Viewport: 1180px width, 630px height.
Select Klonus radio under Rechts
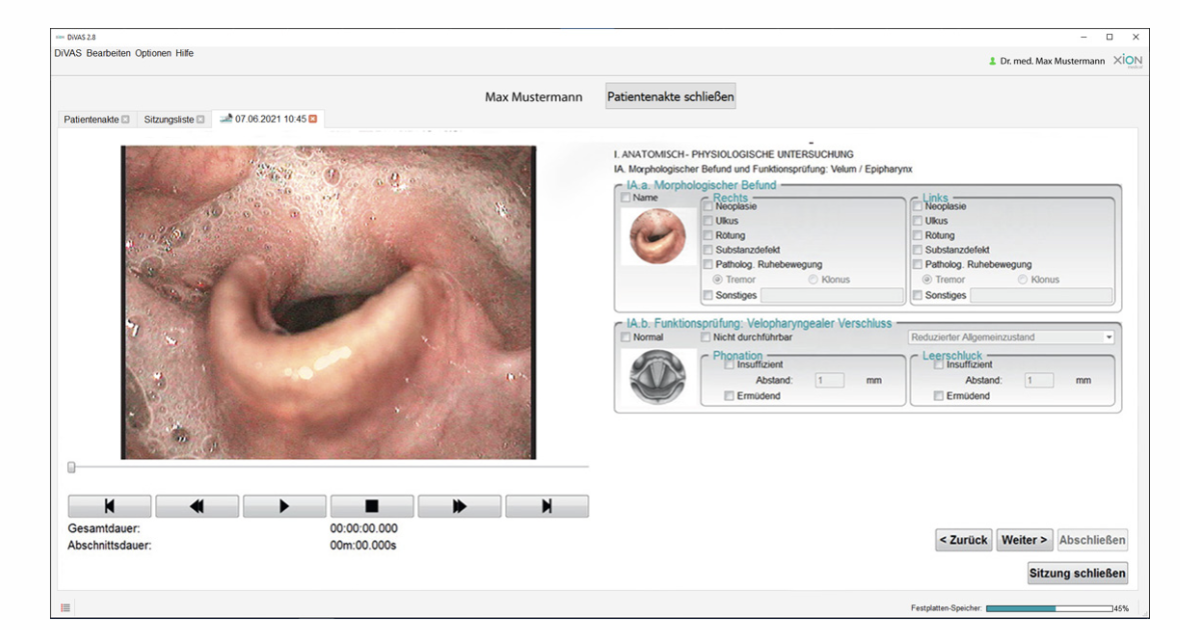click(x=813, y=280)
